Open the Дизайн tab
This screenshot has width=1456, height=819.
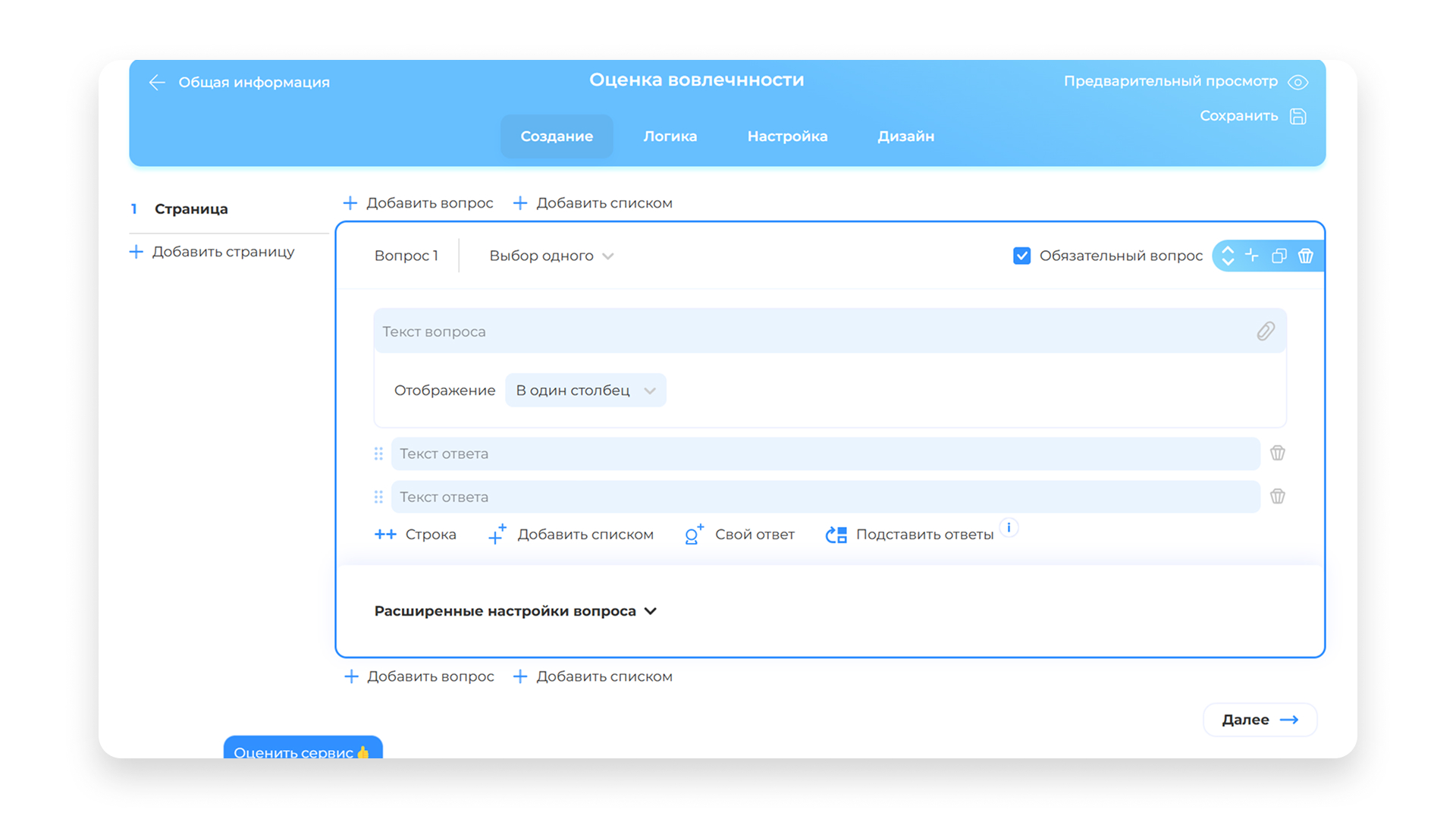pos(905,136)
